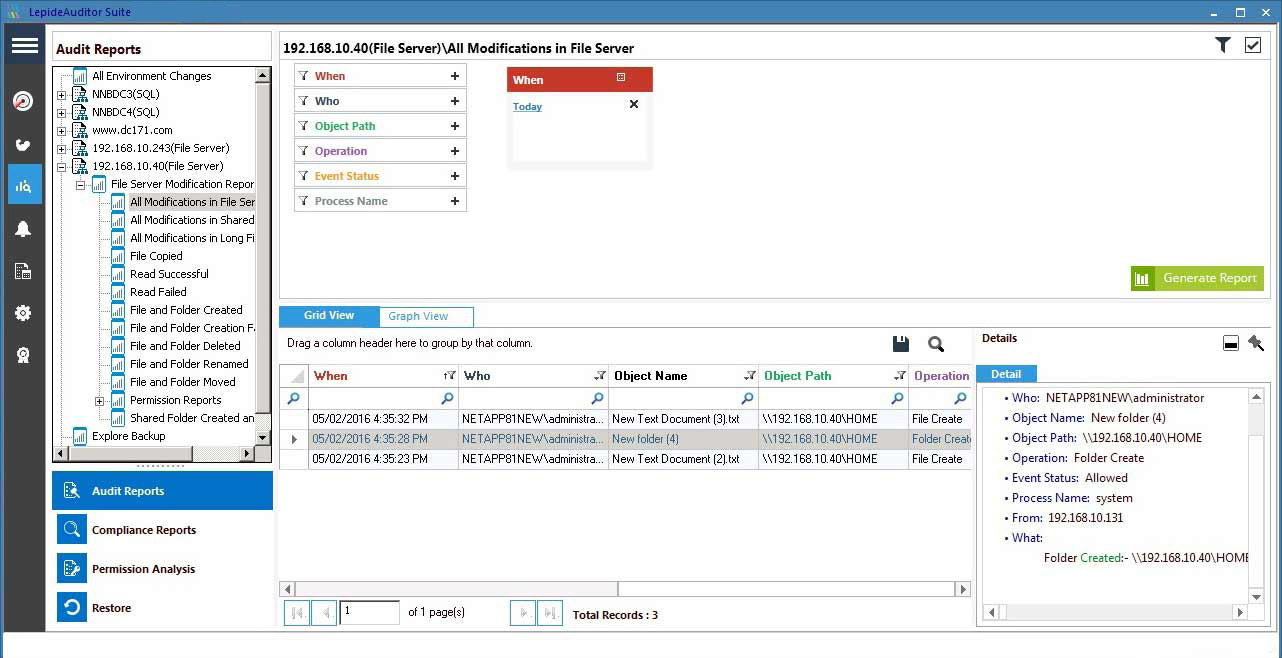This screenshot has width=1282, height=658.
Task: Select the Read Failed report
Action: (158, 292)
